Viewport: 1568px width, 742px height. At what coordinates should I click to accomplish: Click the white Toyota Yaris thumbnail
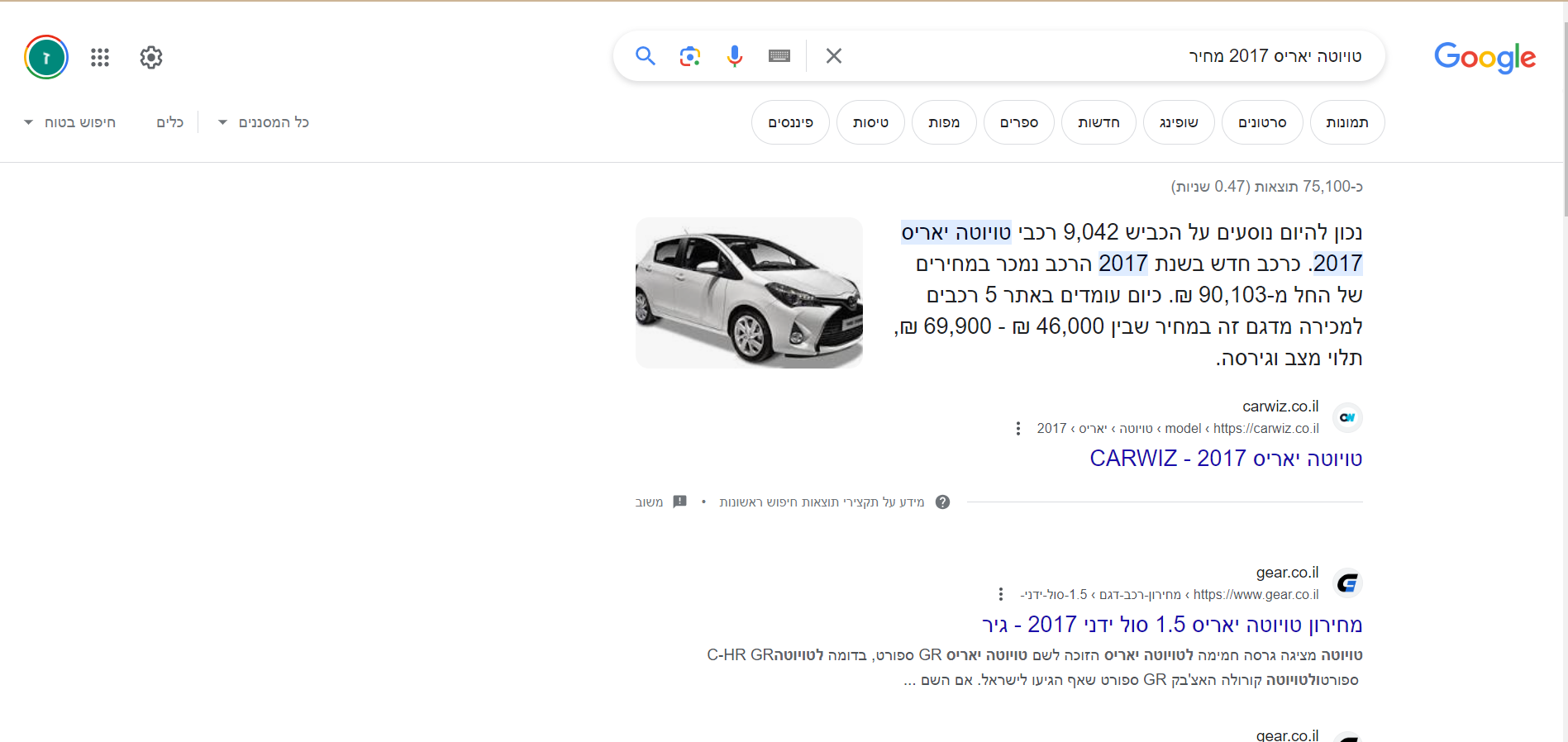click(749, 293)
